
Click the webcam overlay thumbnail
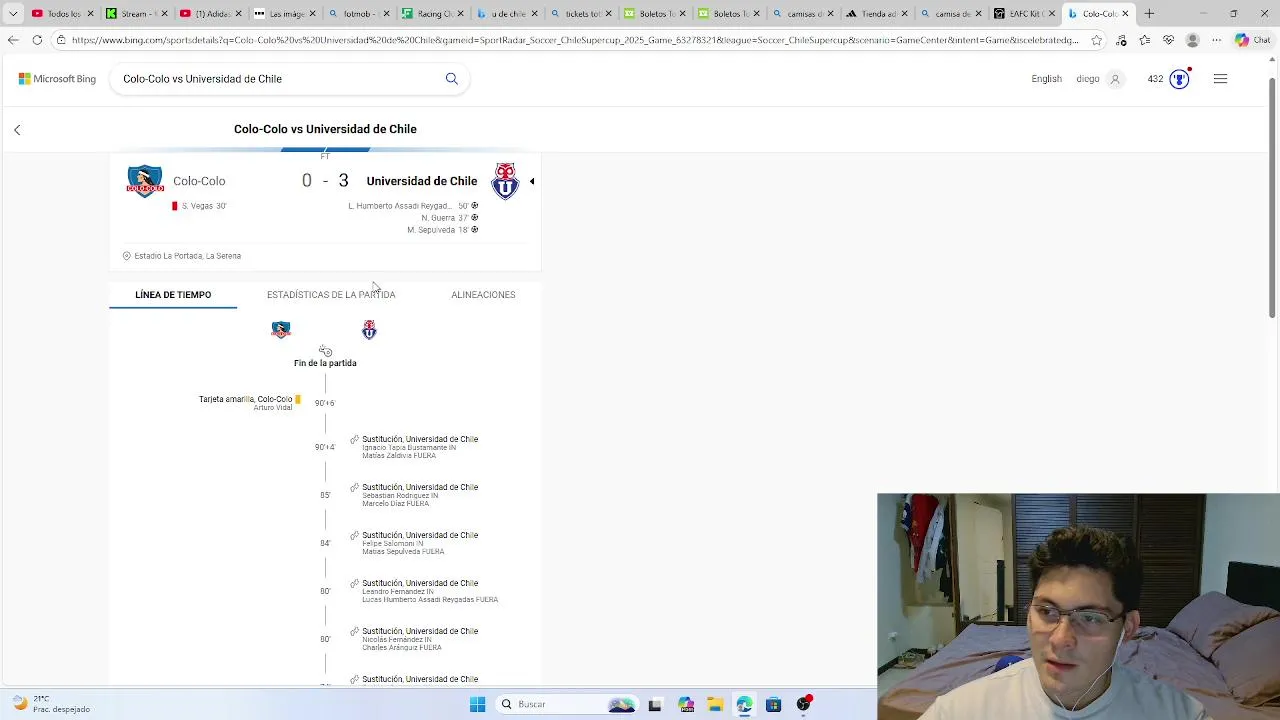tap(1078, 606)
